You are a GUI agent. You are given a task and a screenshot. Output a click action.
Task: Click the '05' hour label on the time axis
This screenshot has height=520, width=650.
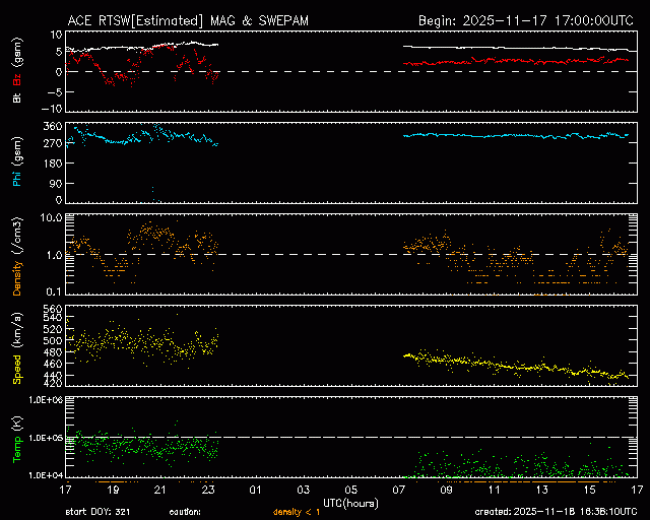tap(351, 490)
